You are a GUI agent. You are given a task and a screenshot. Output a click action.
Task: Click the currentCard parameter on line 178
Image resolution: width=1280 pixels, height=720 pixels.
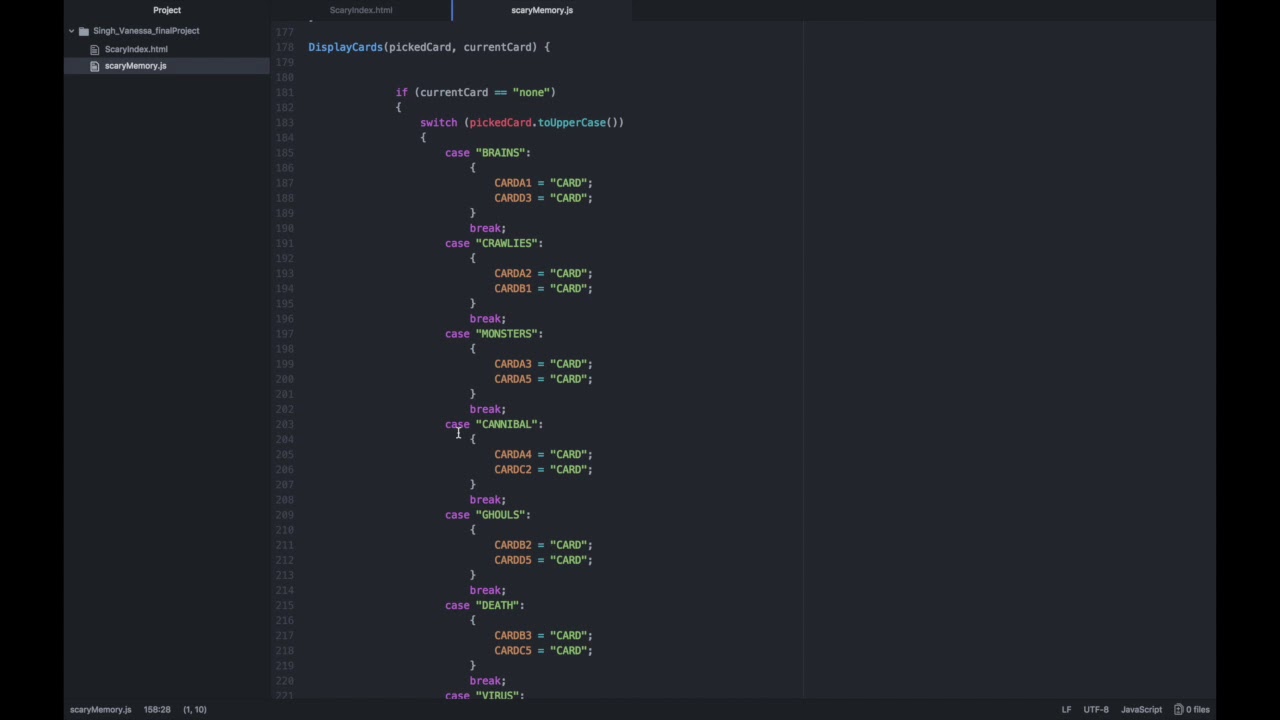(498, 47)
